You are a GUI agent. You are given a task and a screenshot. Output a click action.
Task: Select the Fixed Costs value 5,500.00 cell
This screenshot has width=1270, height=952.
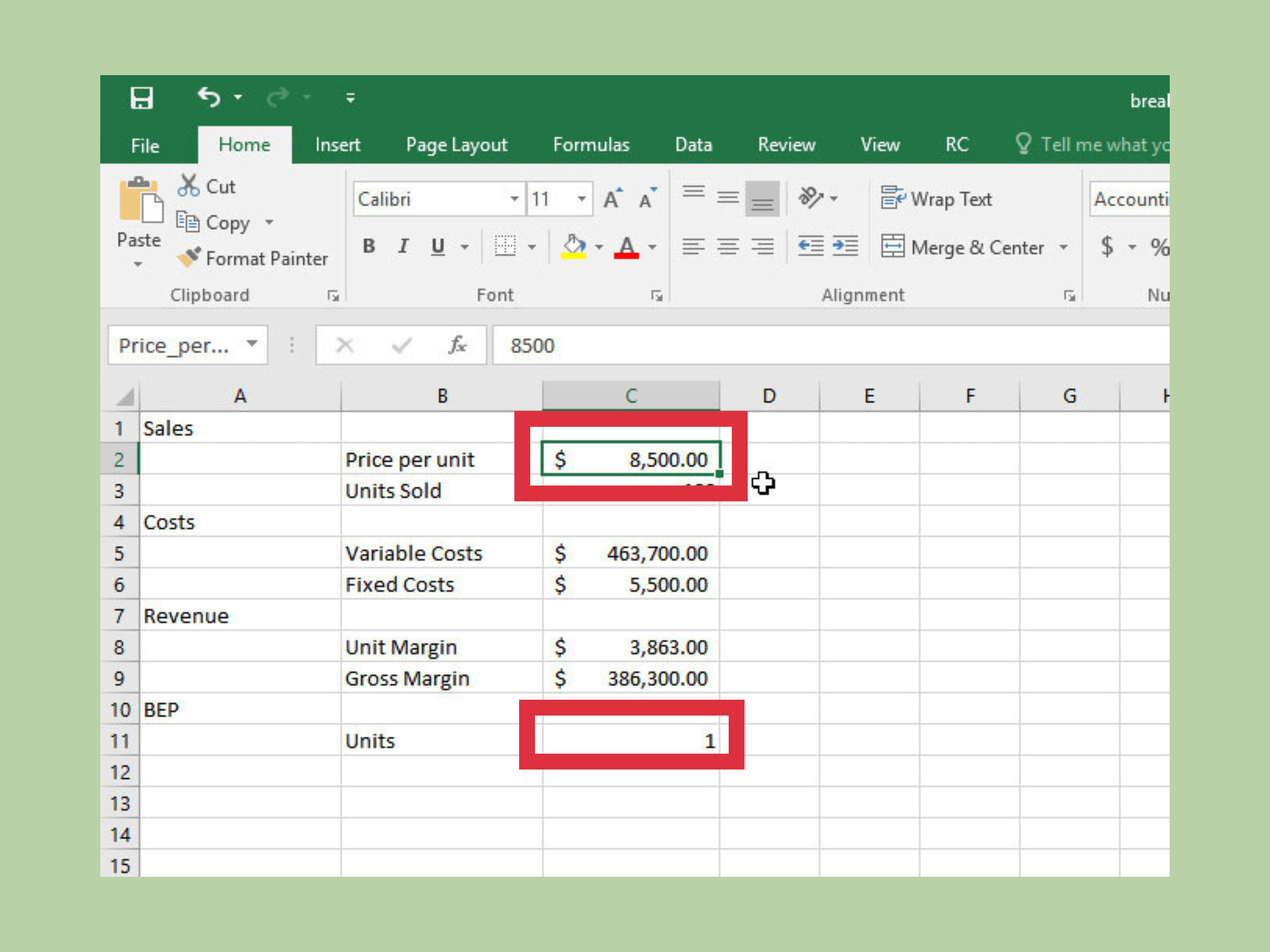click(631, 584)
